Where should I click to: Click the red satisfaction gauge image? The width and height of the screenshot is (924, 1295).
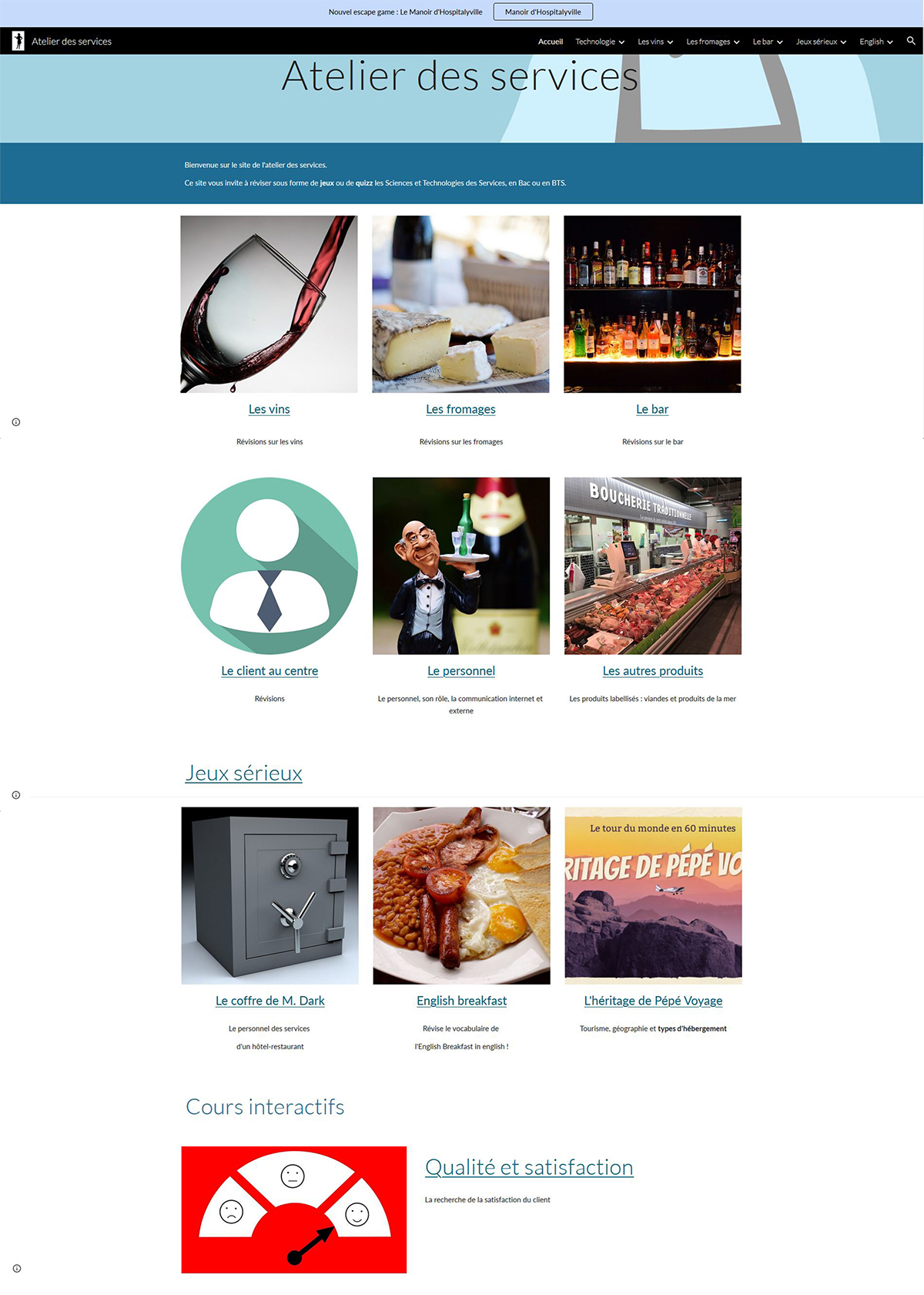[294, 1209]
